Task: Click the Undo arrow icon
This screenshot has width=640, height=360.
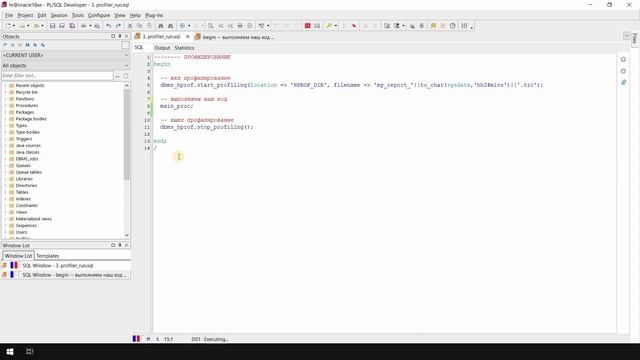Action: click(109, 26)
